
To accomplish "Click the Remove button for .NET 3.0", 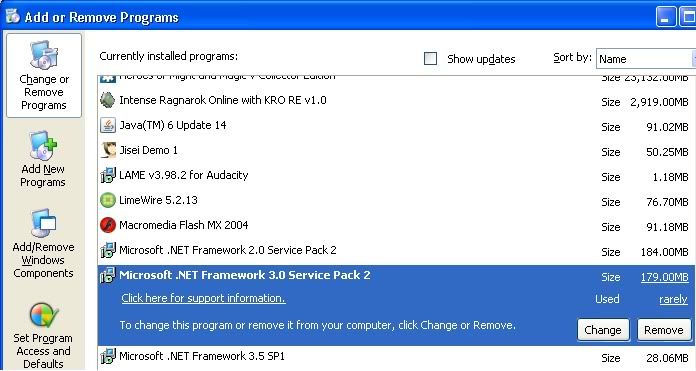I will [x=664, y=330].
